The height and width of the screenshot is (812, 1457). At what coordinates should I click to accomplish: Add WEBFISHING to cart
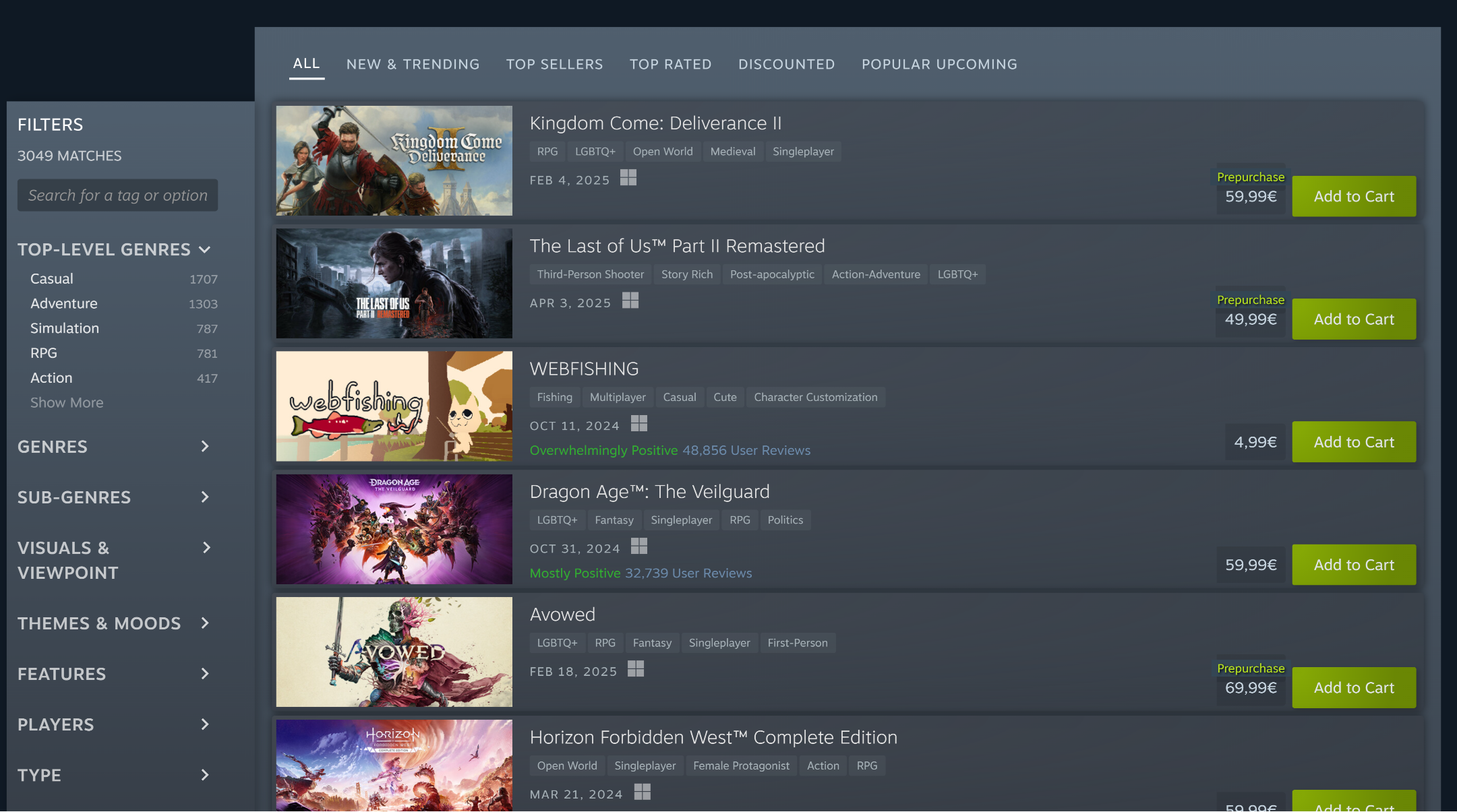pos(1354,442)
